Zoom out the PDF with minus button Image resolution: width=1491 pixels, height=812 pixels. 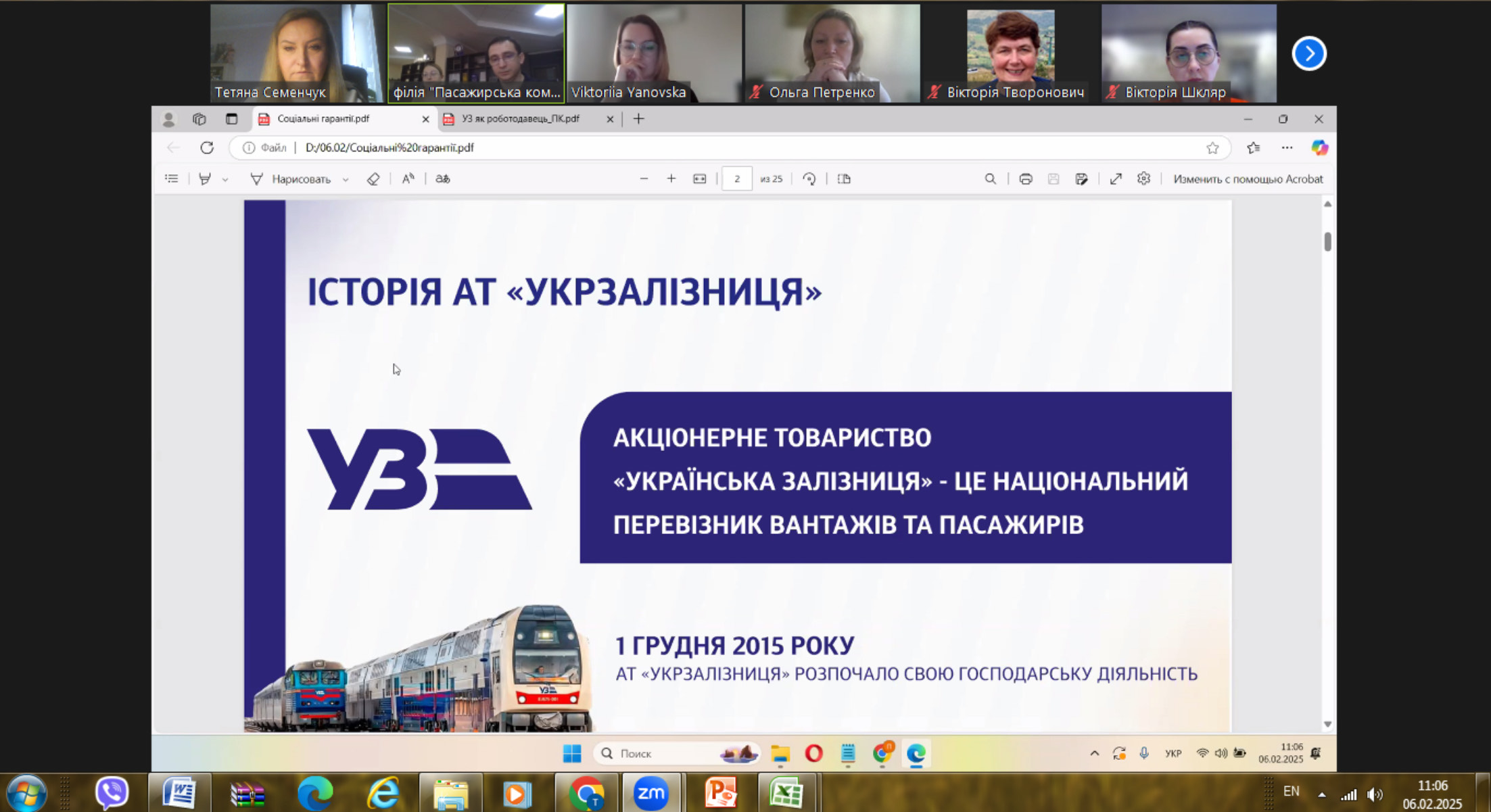(644, 179)
